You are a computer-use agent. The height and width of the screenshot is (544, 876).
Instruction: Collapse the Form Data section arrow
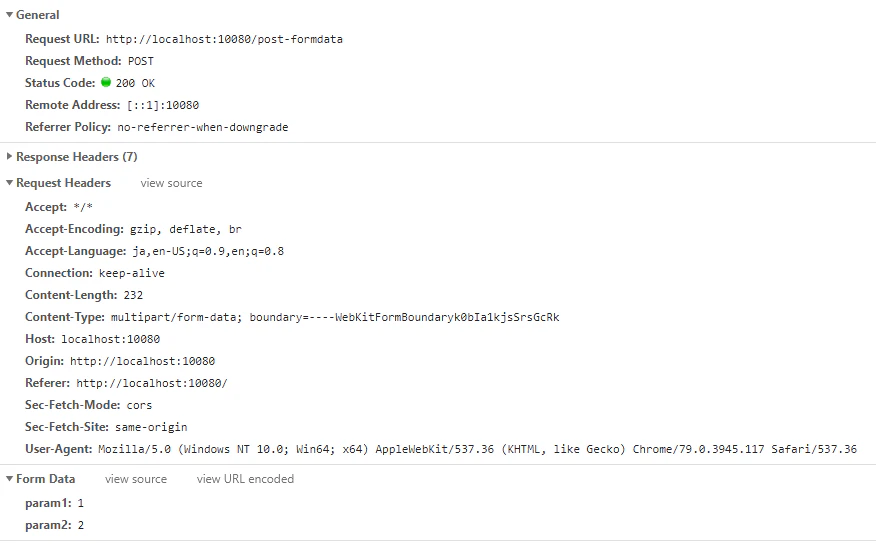[x=9, y=479]
